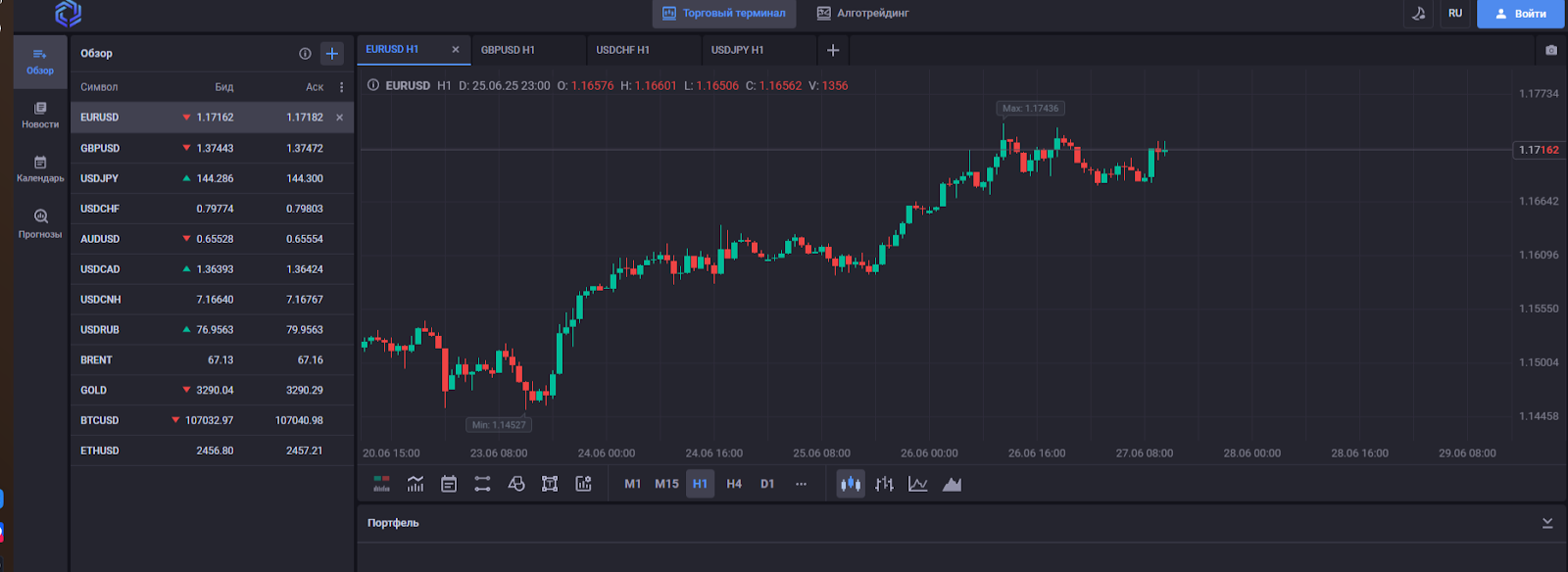Close the EURUSD H1 chart tab
This screenshot has height=572, width=1568.
point(455,50)
